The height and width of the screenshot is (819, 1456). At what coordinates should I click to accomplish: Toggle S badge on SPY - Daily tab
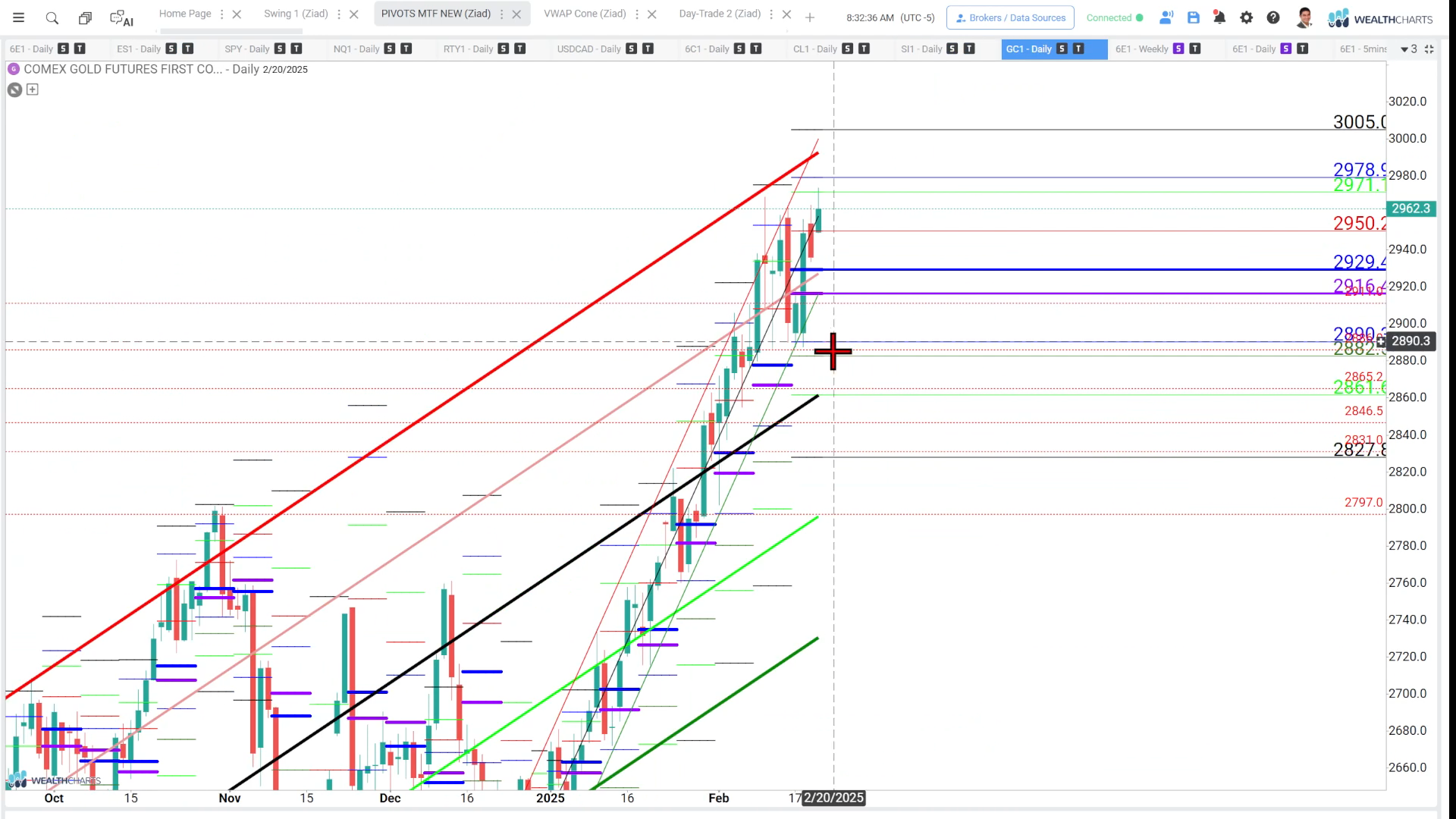[x=280, y=49]
